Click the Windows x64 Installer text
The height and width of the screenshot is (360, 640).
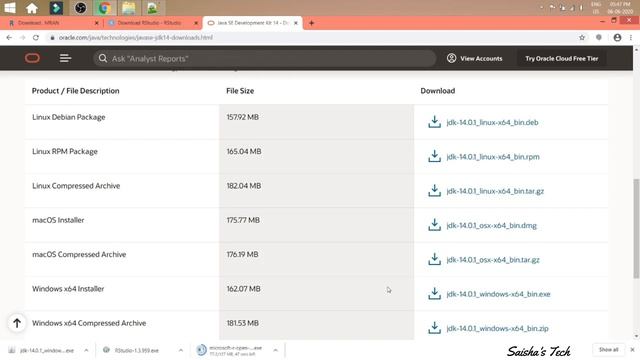point(68,289)
